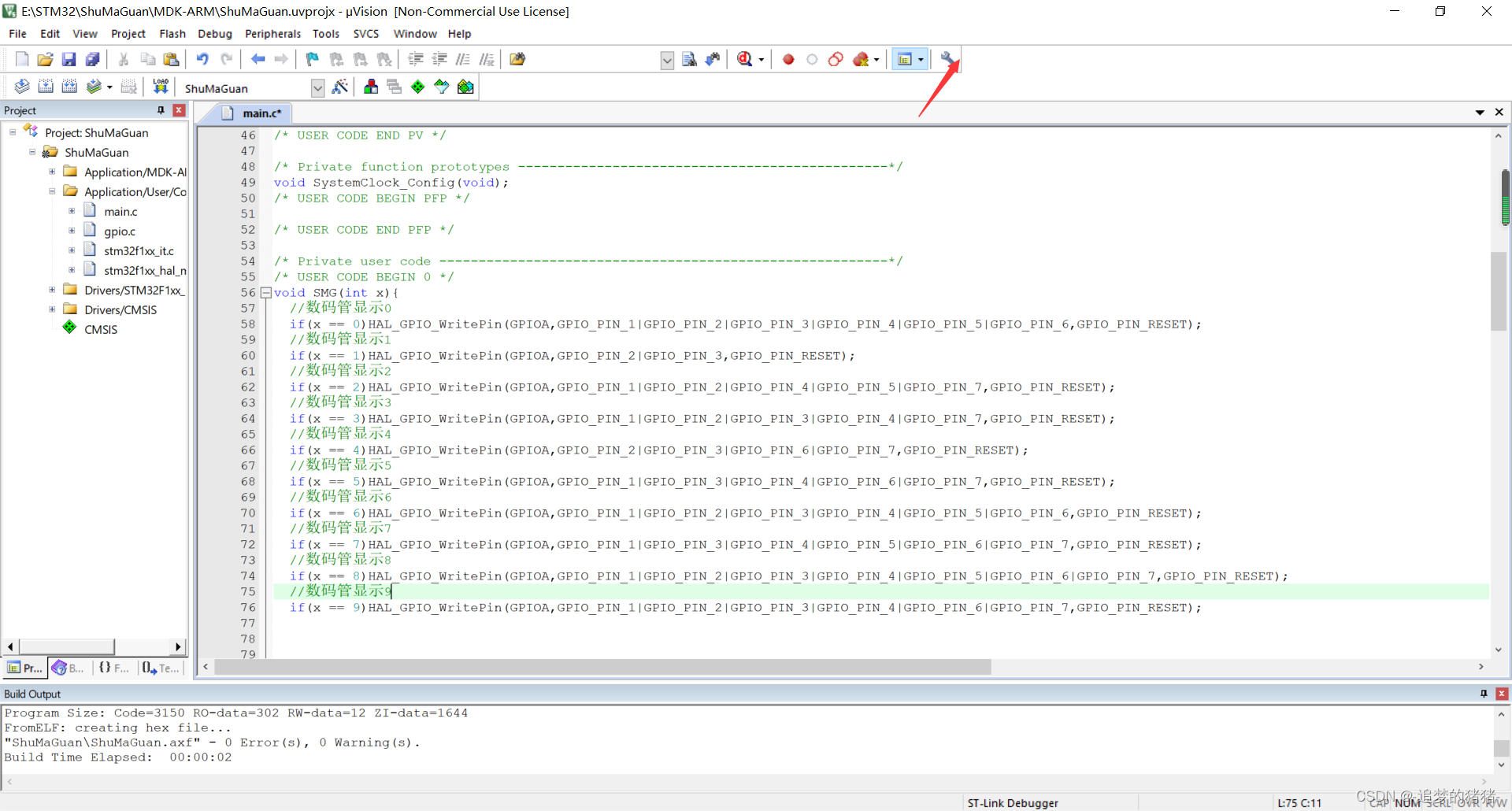
Task: Open the Peripherals menu
Action: 272,34
